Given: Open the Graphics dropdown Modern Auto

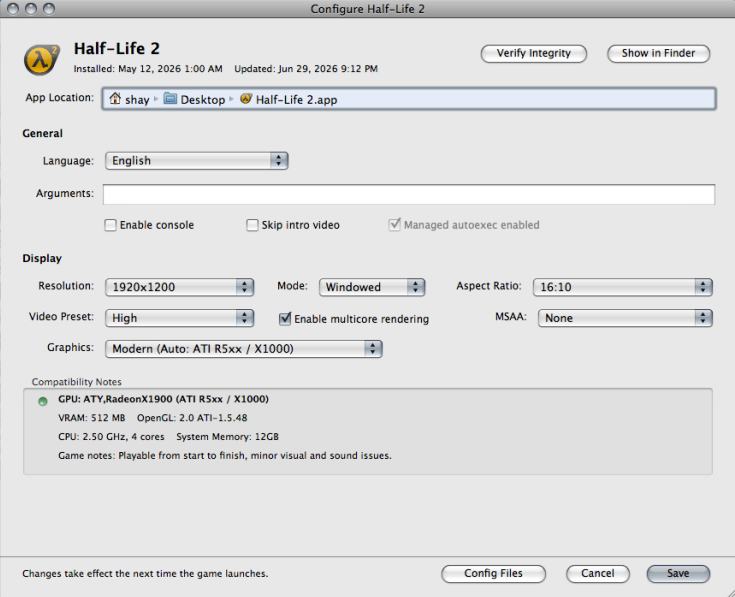Looking at the screenshot, I should (244, 349).
